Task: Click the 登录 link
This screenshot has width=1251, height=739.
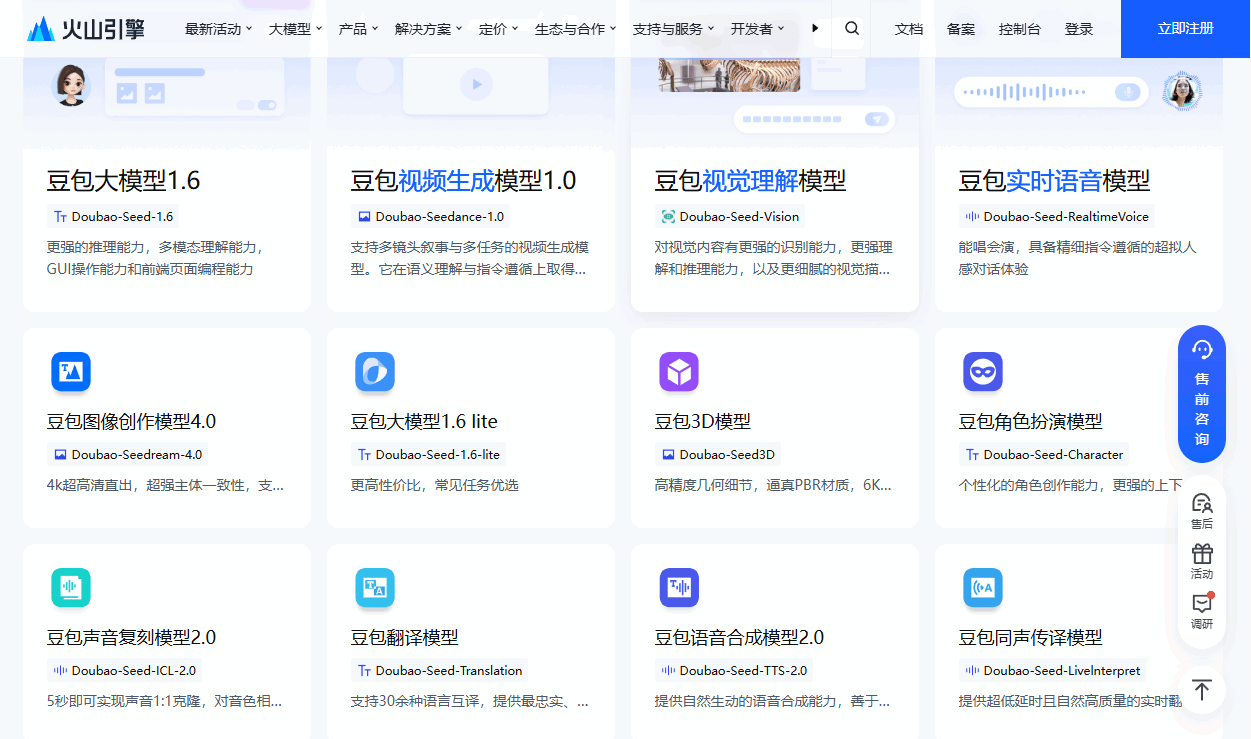Action: pos(1079,28)
